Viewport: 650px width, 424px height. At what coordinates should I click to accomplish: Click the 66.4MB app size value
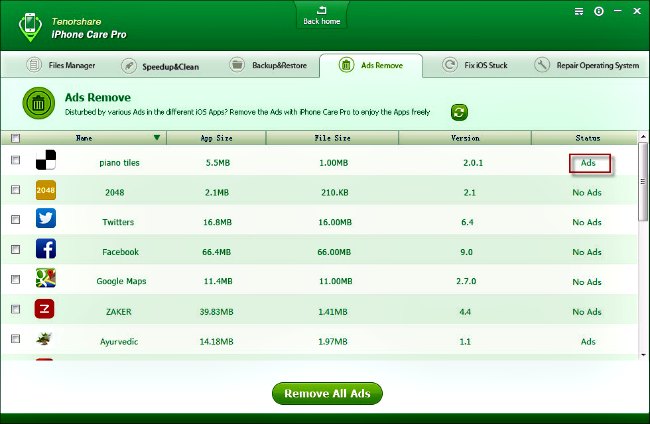tap(216, 252)
